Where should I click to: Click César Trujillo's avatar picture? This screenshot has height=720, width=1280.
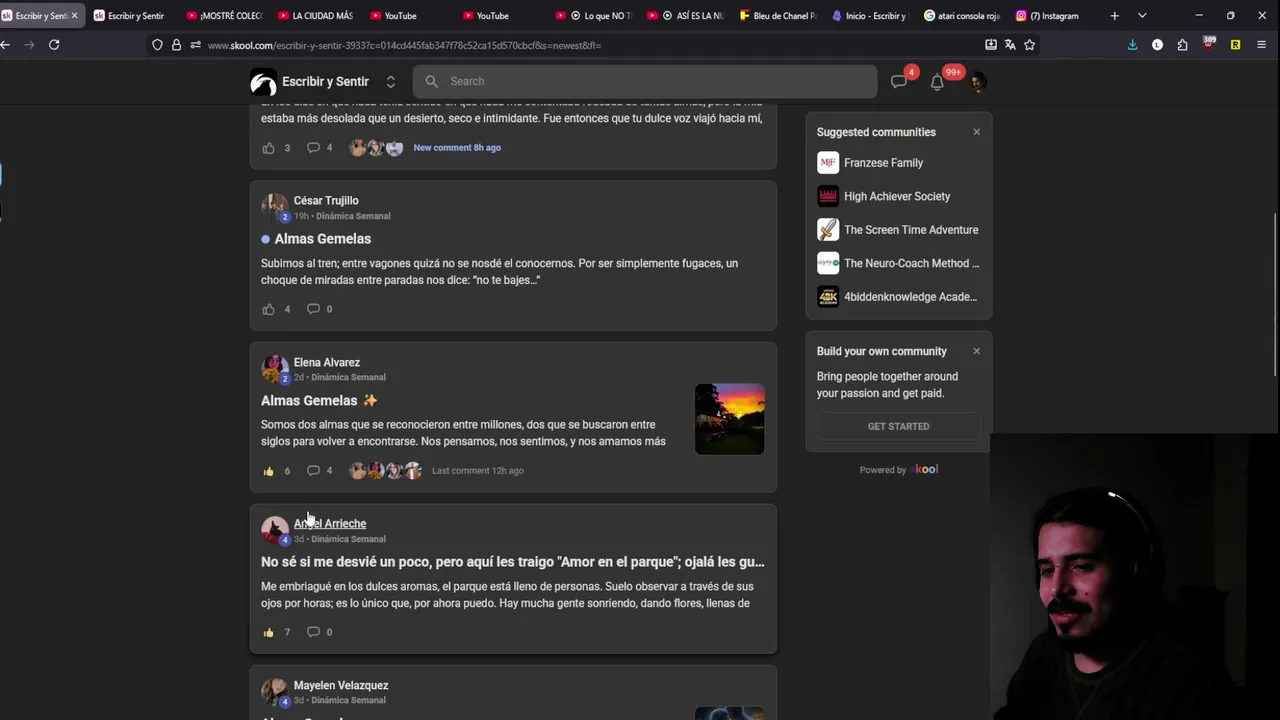pos(274,207)
